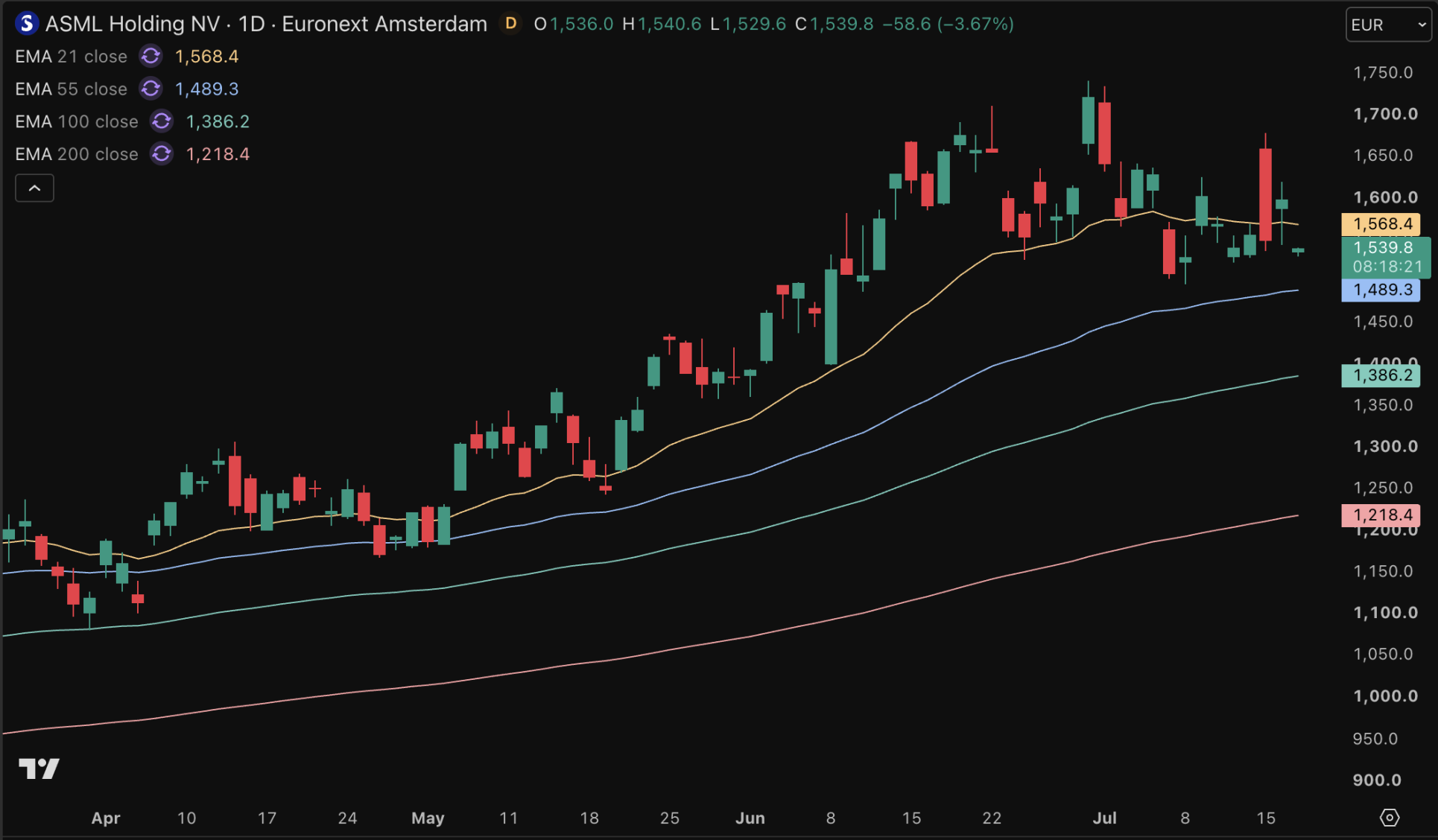Click the 1,100.0 price axis label

coord(1385,612)
